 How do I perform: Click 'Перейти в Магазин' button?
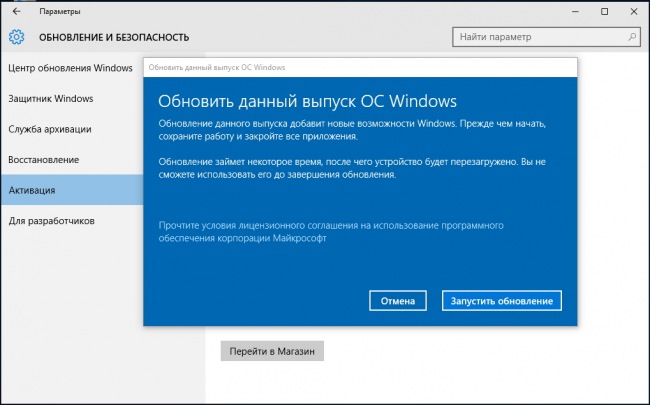pos(272,351)
